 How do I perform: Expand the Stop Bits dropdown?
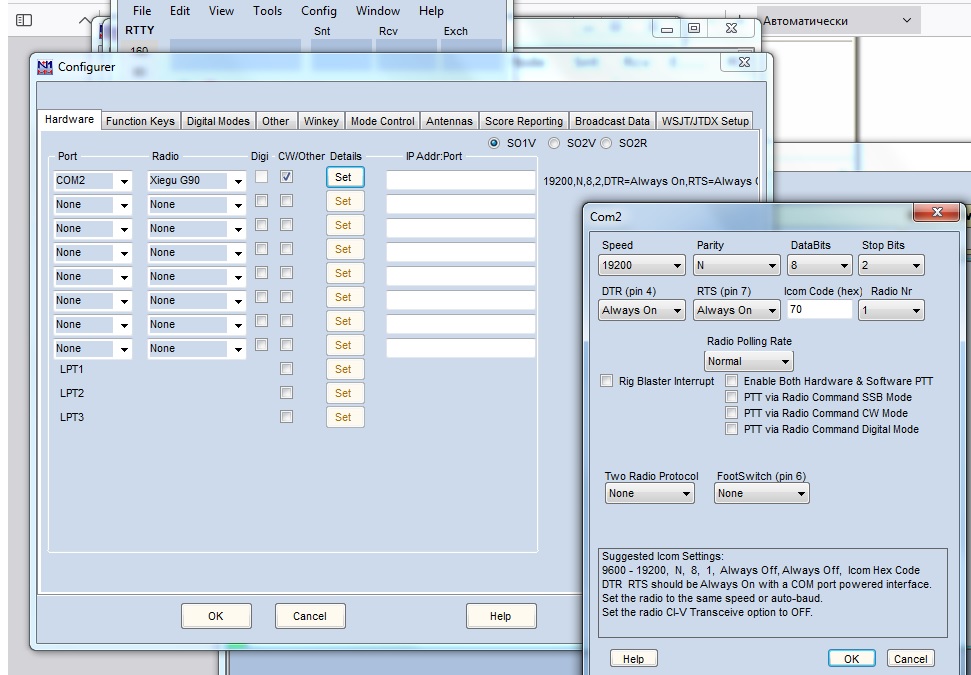click(892, 266)
